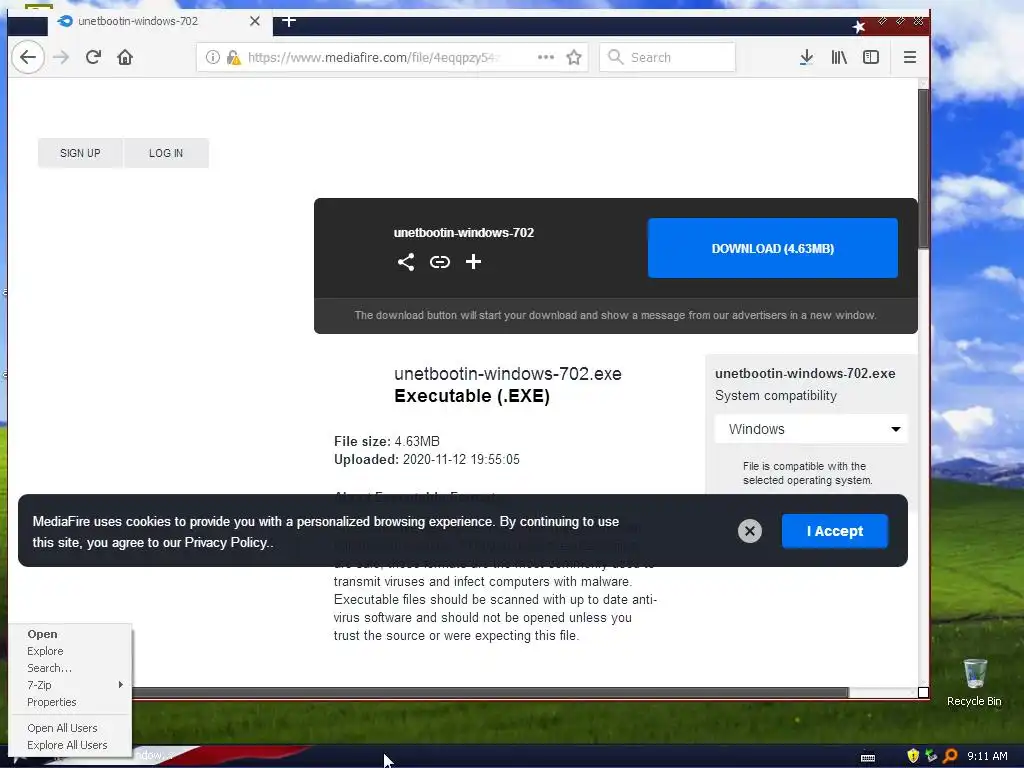Select Open All Users menu entry
The image size is (1024, 768).
71,728
